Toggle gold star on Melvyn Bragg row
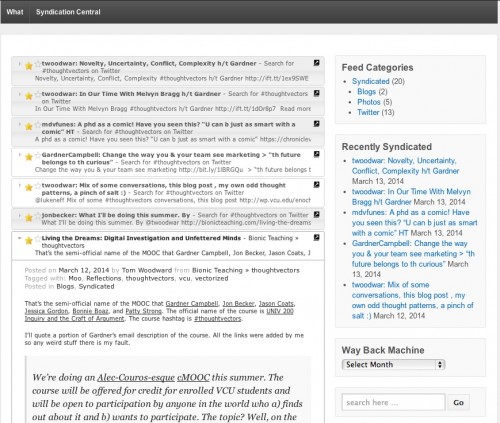The image size is (500, 423). [x=29, y=96]
